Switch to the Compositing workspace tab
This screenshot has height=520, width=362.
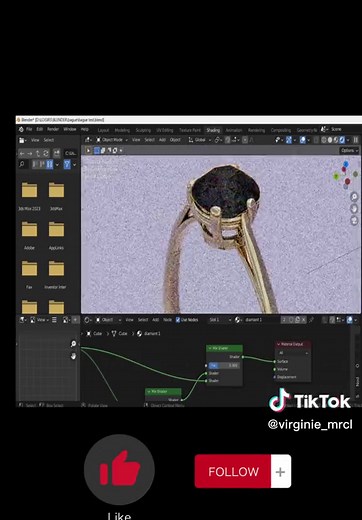(281, 130)
